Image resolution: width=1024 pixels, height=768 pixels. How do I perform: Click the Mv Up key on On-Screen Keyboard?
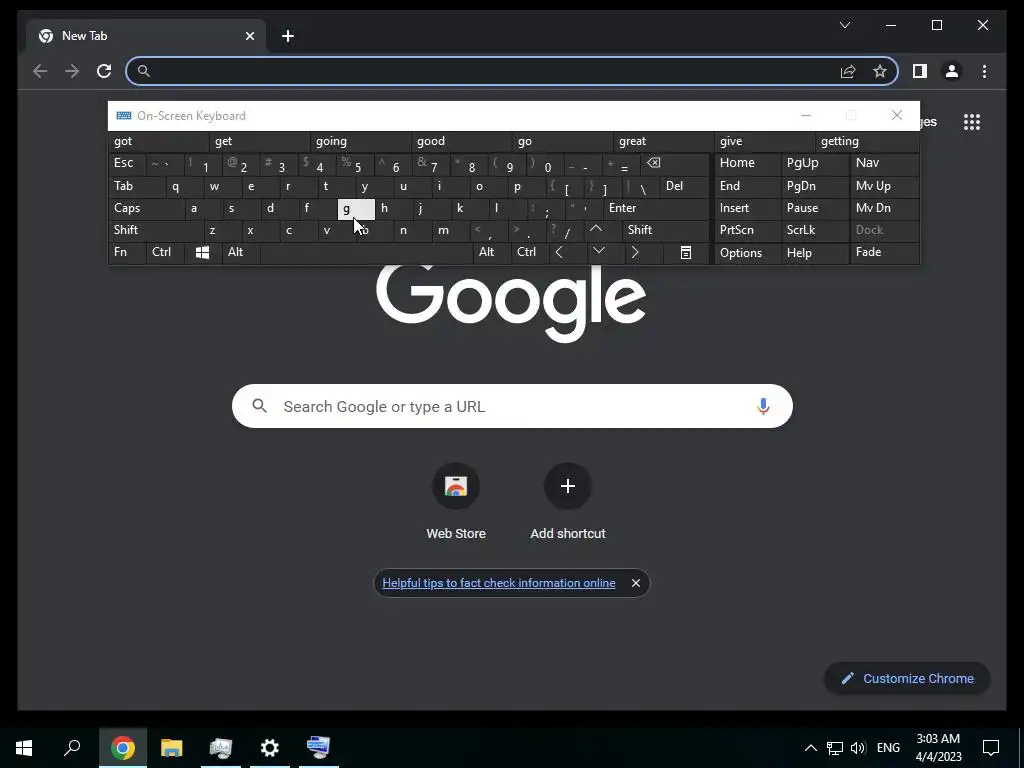884,186
